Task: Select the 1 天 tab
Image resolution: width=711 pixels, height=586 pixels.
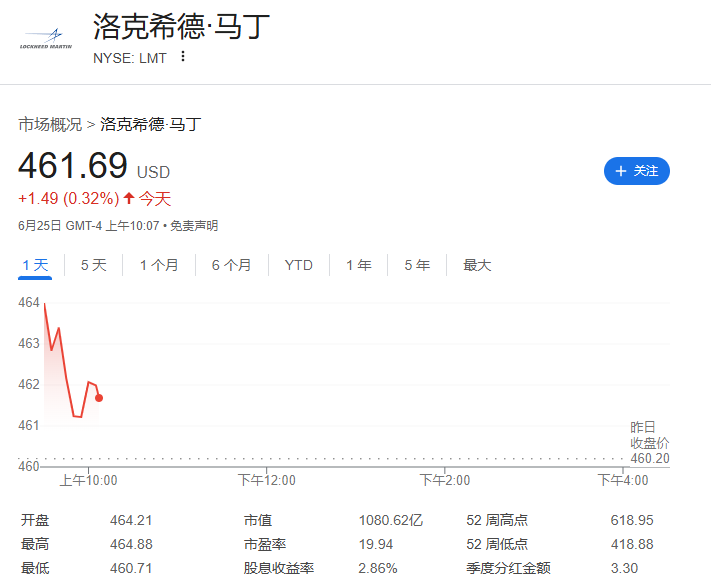Action: [35, 265]
